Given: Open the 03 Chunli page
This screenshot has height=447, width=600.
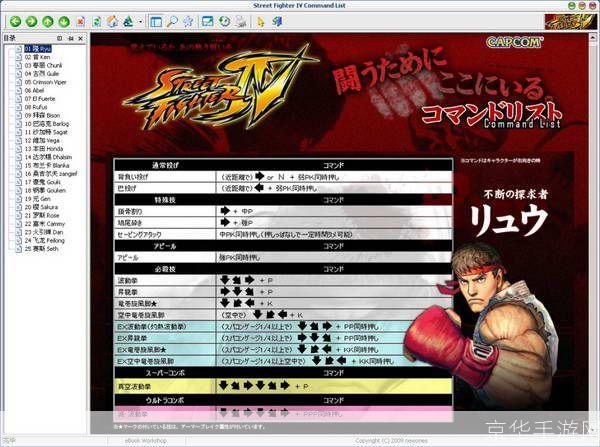Looking at the screenshot, I should click(x=43, y=65).
